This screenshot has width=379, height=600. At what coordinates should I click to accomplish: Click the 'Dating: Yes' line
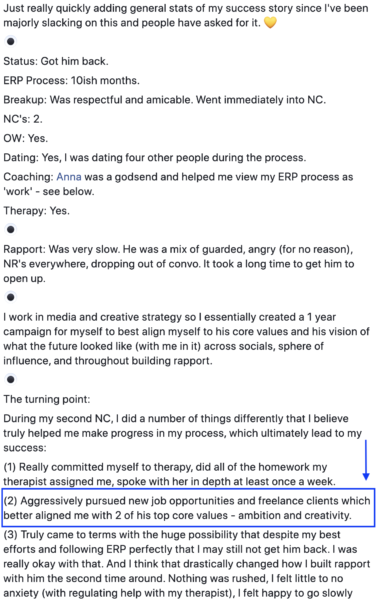pos(155,158)
